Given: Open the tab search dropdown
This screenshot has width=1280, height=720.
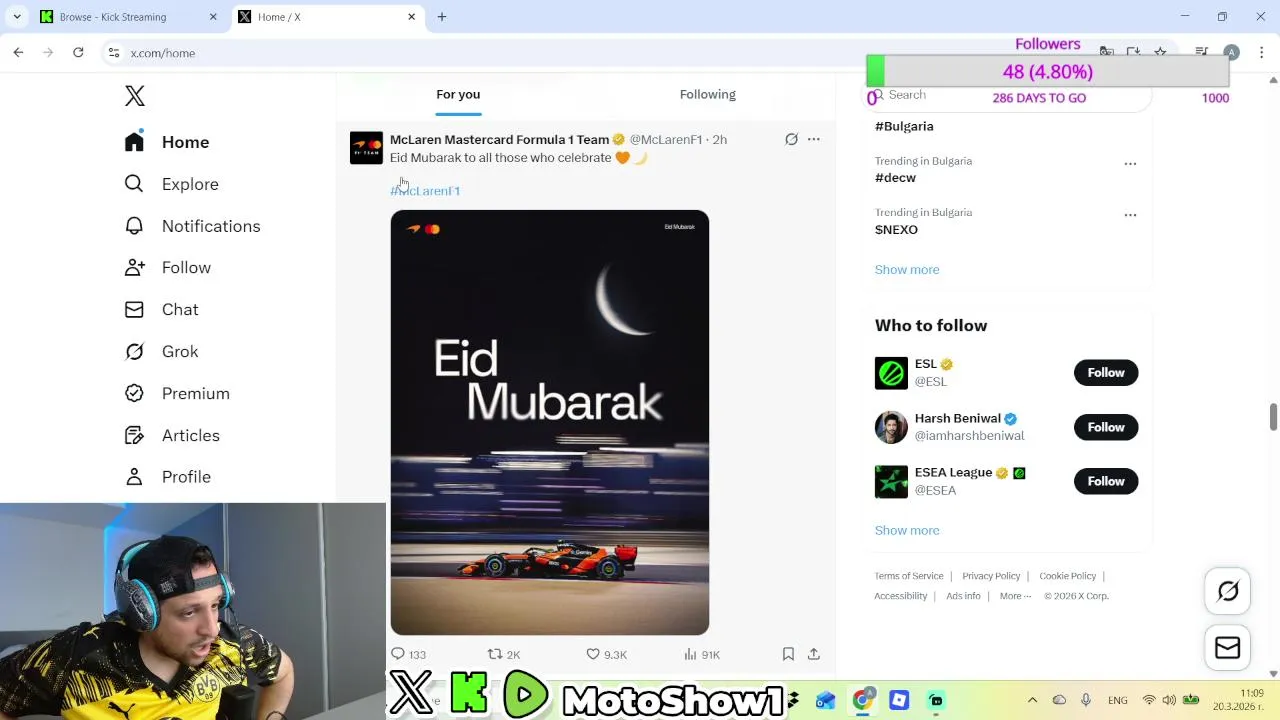Looking at the screenshot, I should [x=17, y=17].
